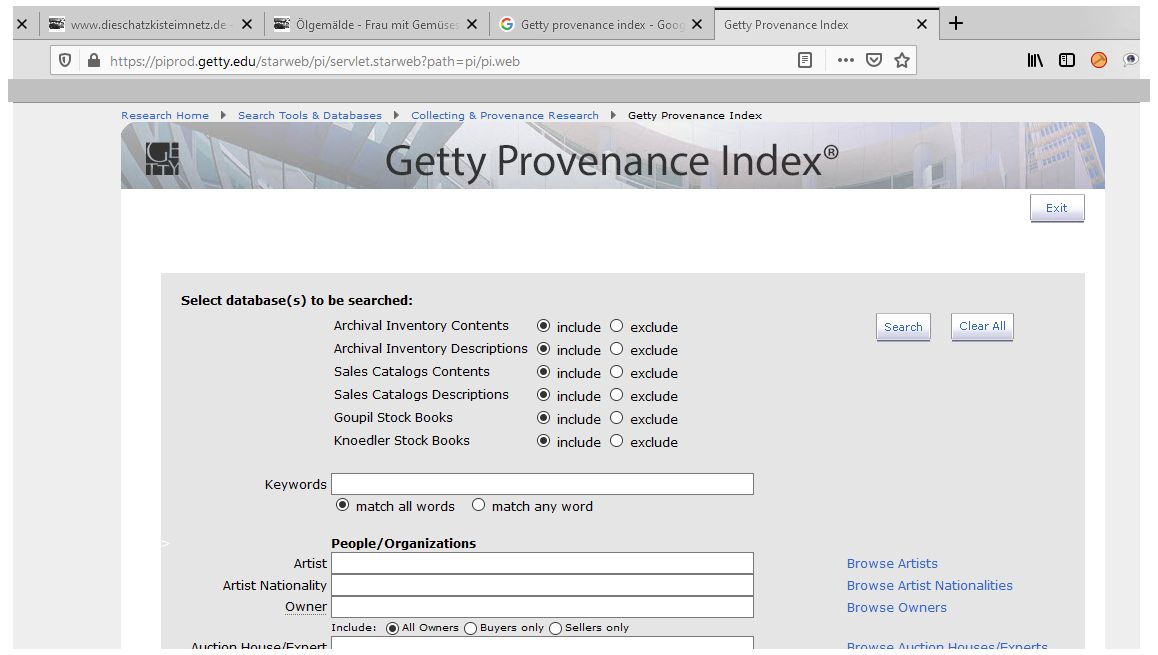This screenshot has width=1158, height=655.
Task: Select exclude for Goupil Stock Books
Action: 615,418
